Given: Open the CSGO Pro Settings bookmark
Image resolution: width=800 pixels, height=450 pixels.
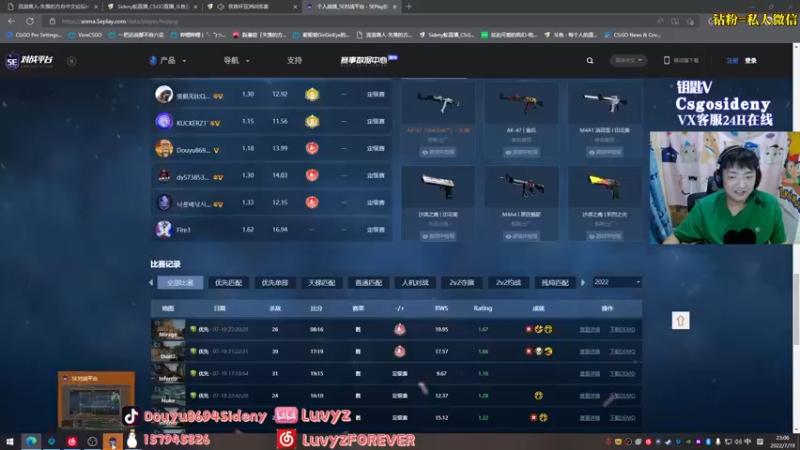Looking at the screenshot, I should (x=34, y=35).
